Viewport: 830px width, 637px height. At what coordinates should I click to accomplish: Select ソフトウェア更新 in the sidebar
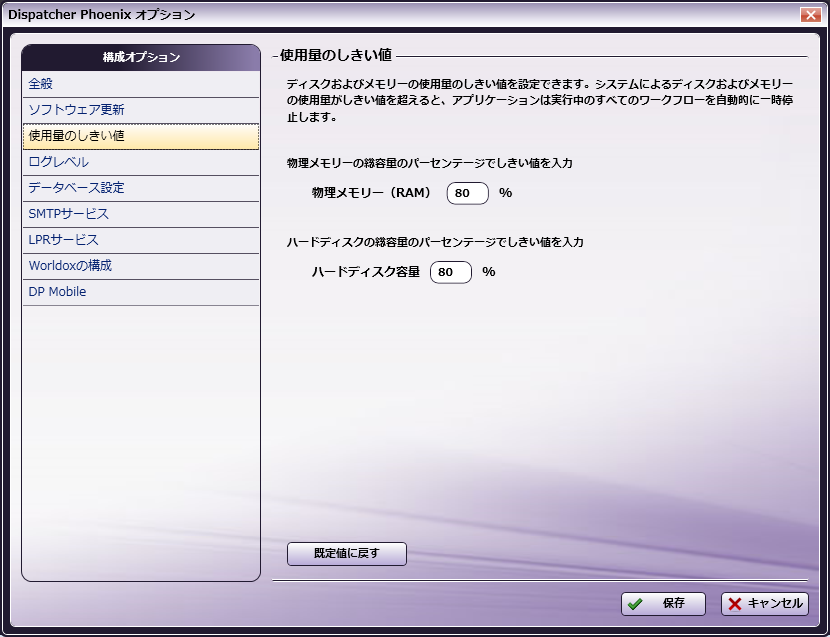(x=141, y=110)
